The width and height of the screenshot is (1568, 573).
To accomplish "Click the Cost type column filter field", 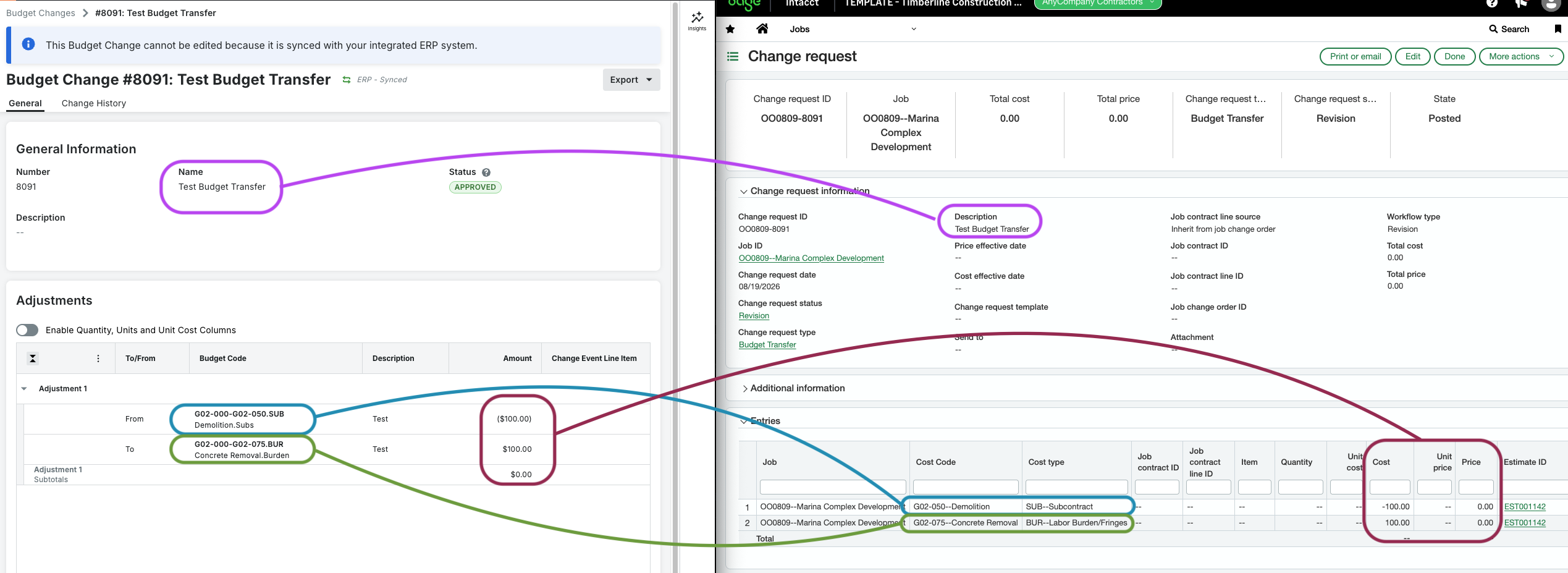I will (1076, 487).
